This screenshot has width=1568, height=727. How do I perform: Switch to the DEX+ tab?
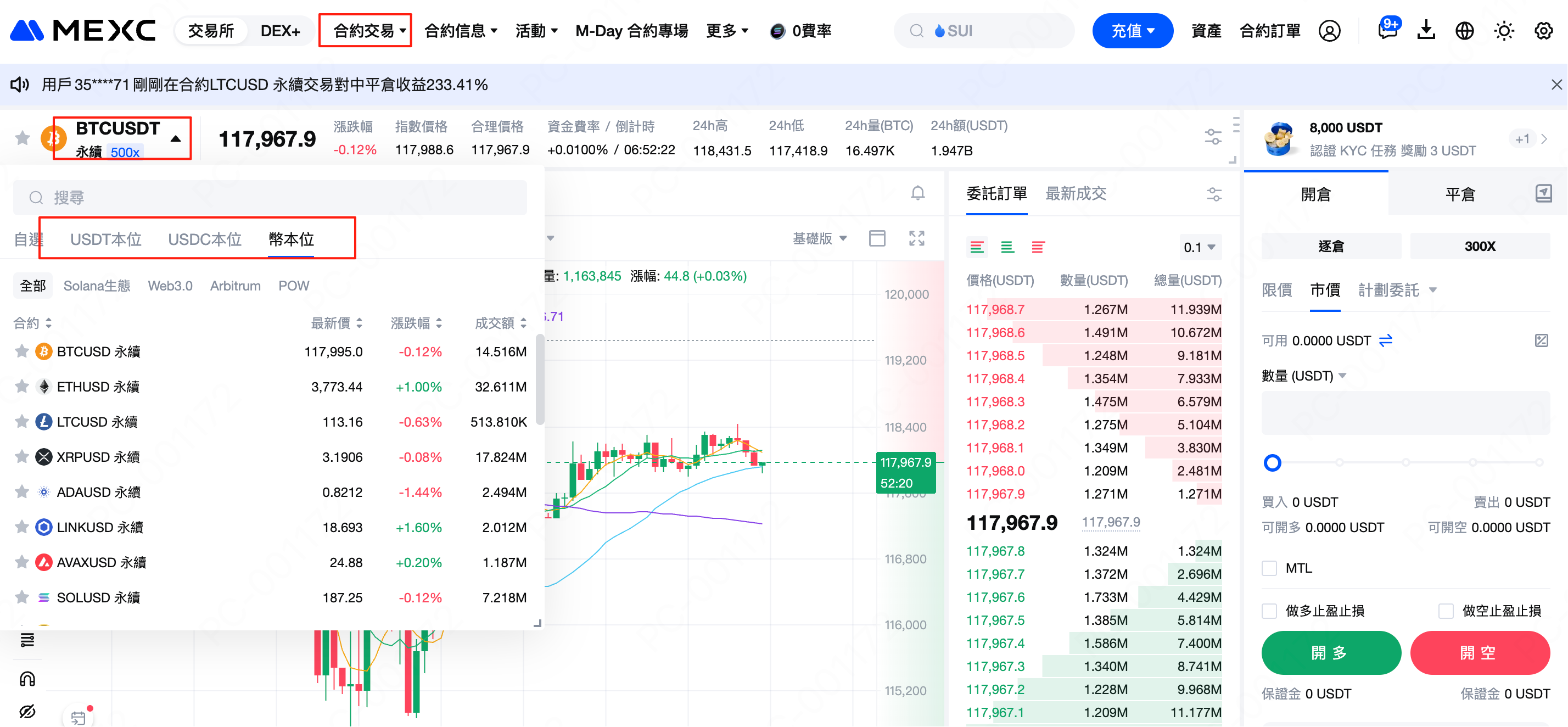(280, 30)
